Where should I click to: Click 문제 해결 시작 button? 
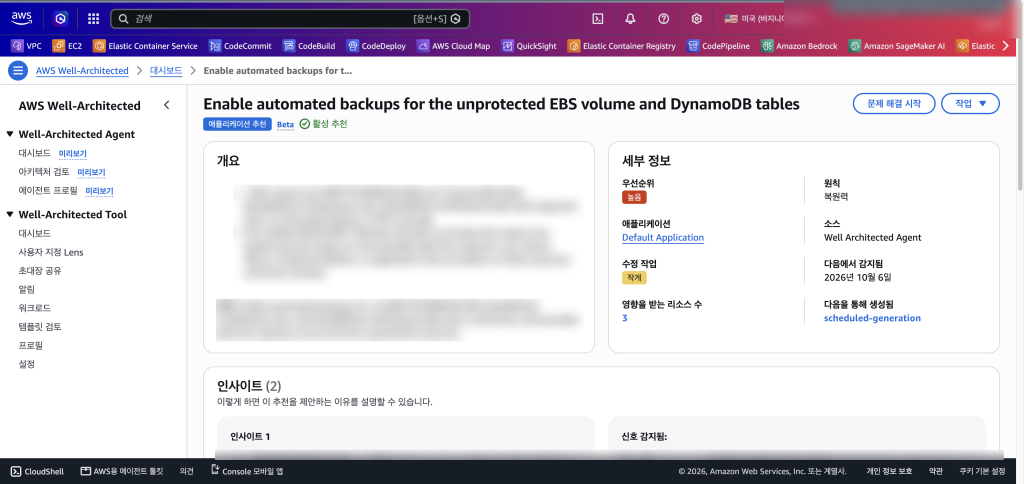(x=894, y=104)
